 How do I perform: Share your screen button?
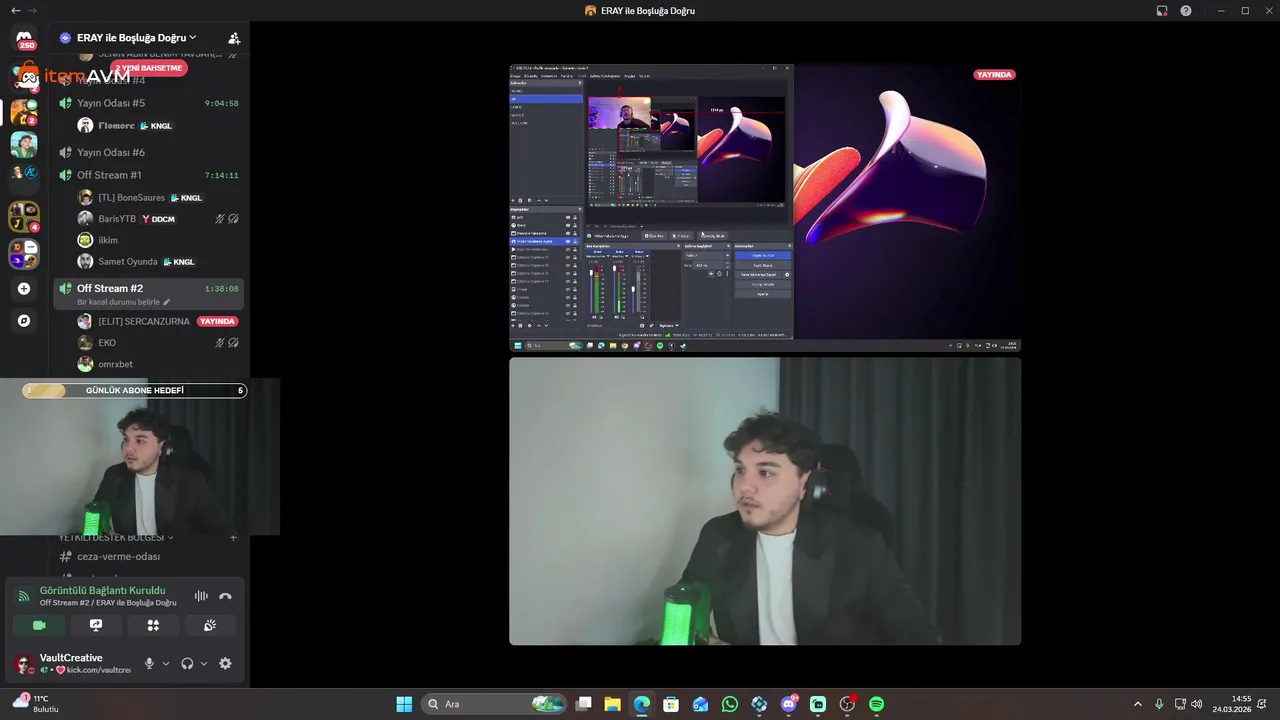96,625
